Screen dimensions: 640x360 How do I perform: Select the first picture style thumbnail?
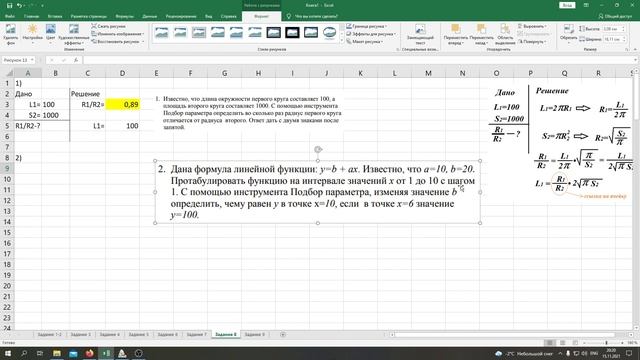(x=162, y=33)
